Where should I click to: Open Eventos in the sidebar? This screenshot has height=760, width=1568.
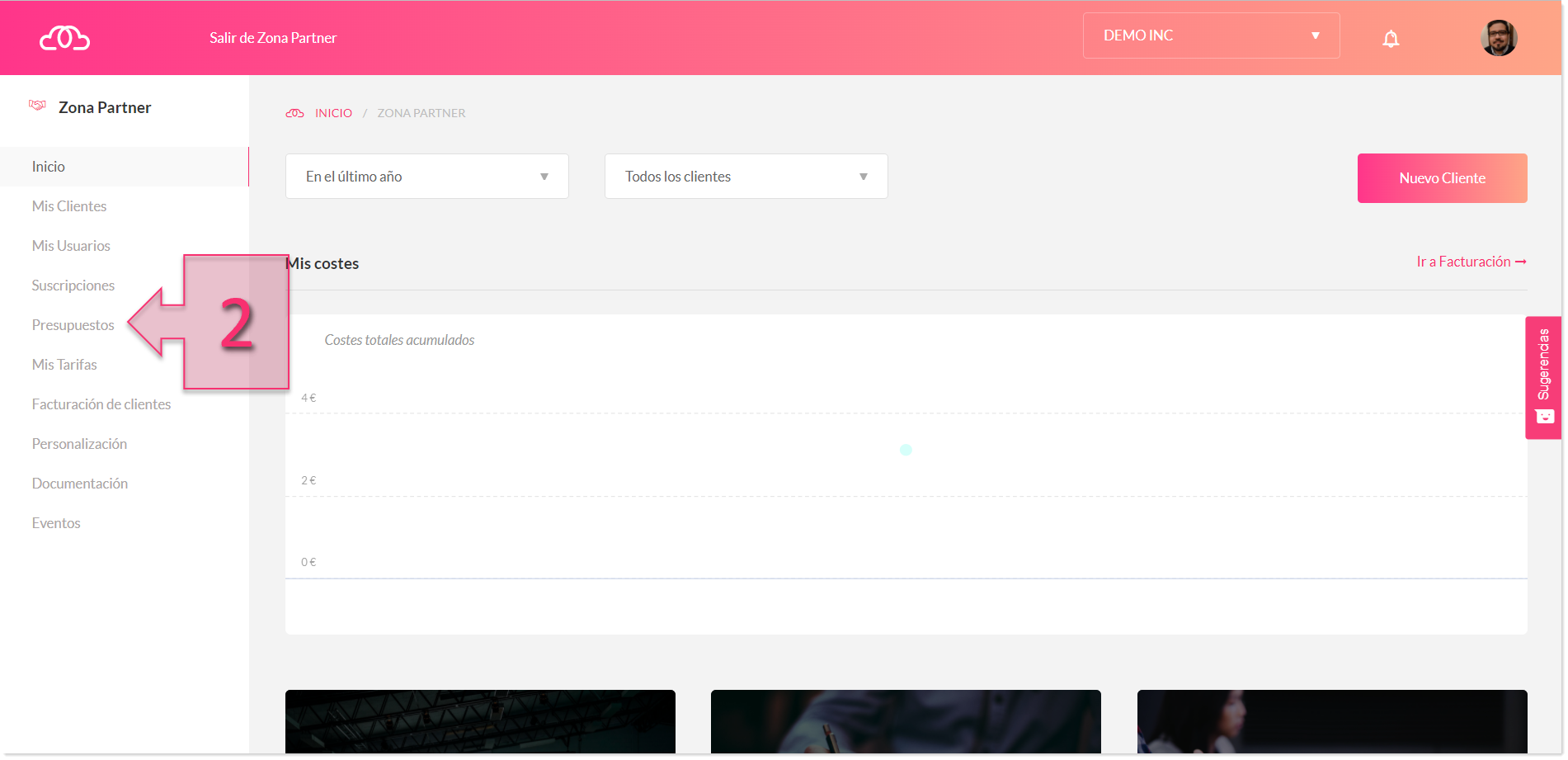(56, 523)
